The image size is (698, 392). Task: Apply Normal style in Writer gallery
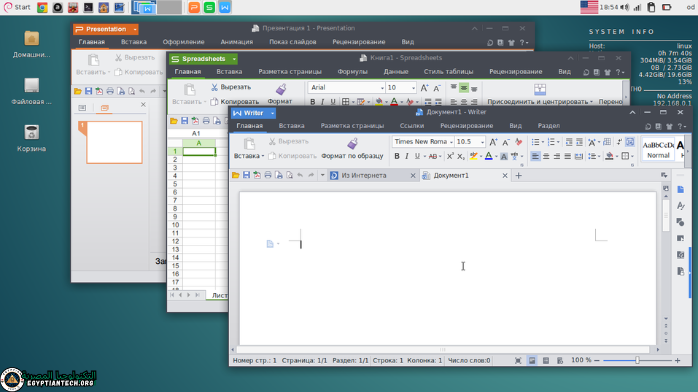658,150
